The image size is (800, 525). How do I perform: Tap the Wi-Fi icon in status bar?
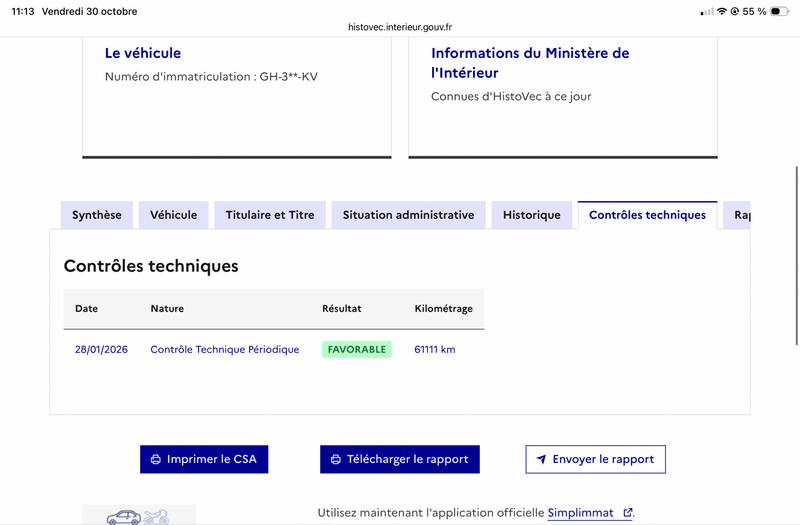coord(721,11)
